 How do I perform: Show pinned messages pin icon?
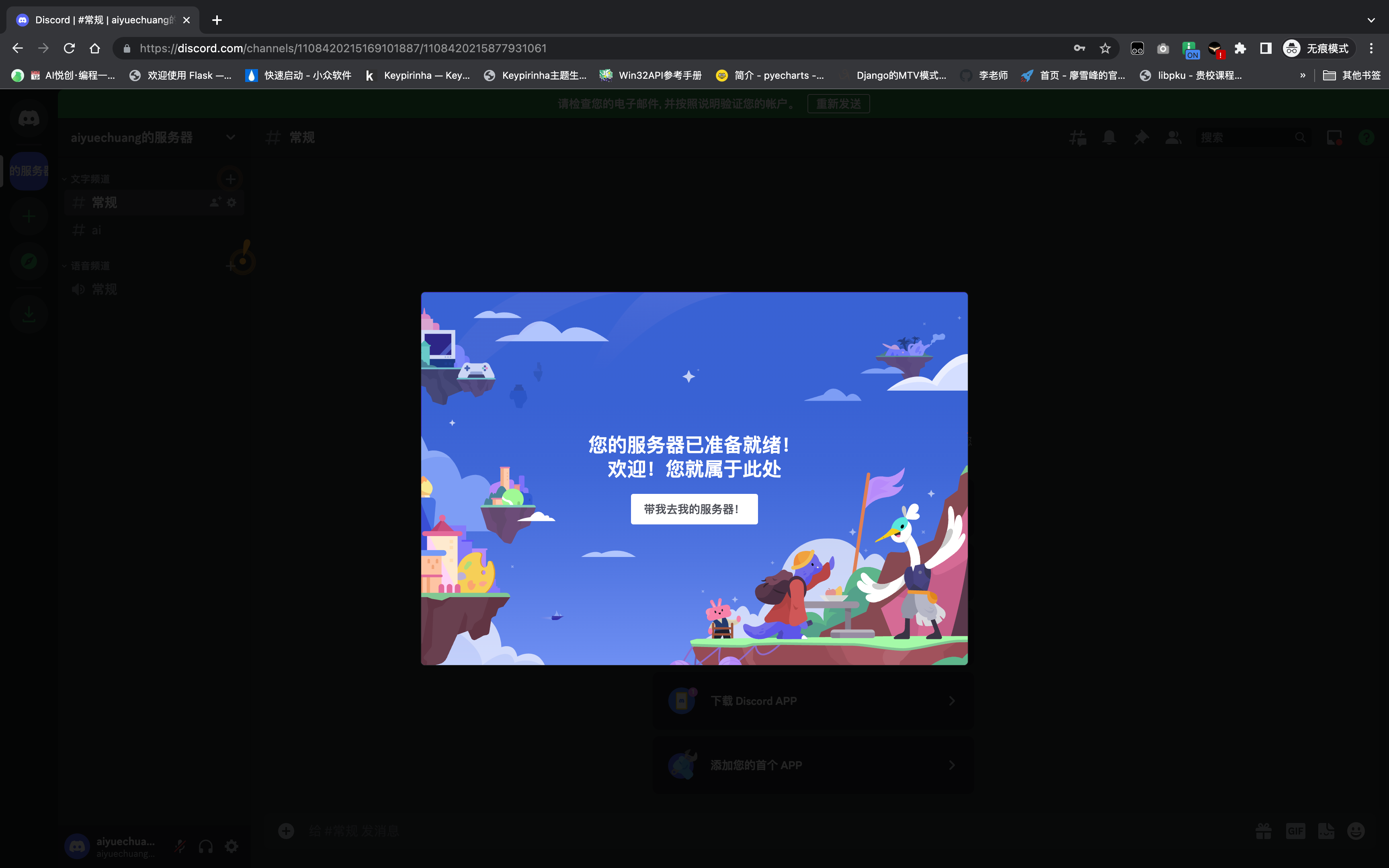pyautogui.click(x=1141, y=138)
